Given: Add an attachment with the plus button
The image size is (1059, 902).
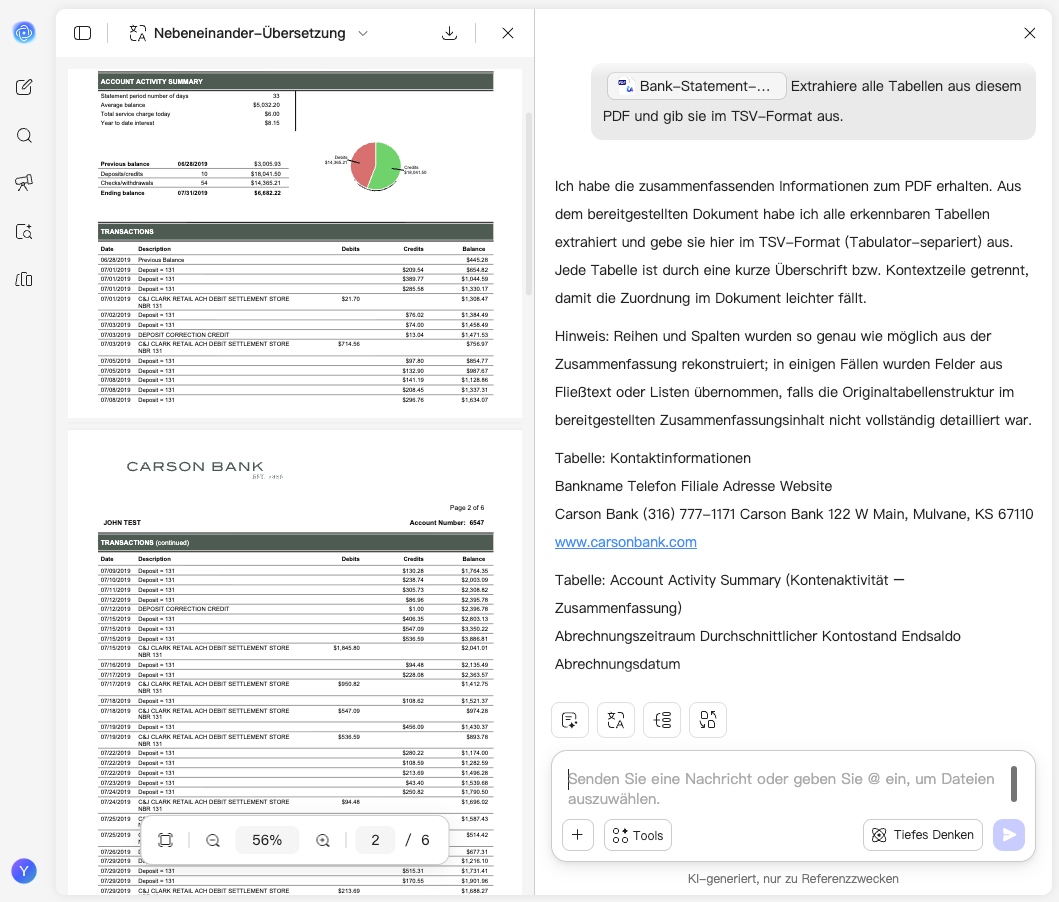Looking at the screenshot, I should [577, 835].
